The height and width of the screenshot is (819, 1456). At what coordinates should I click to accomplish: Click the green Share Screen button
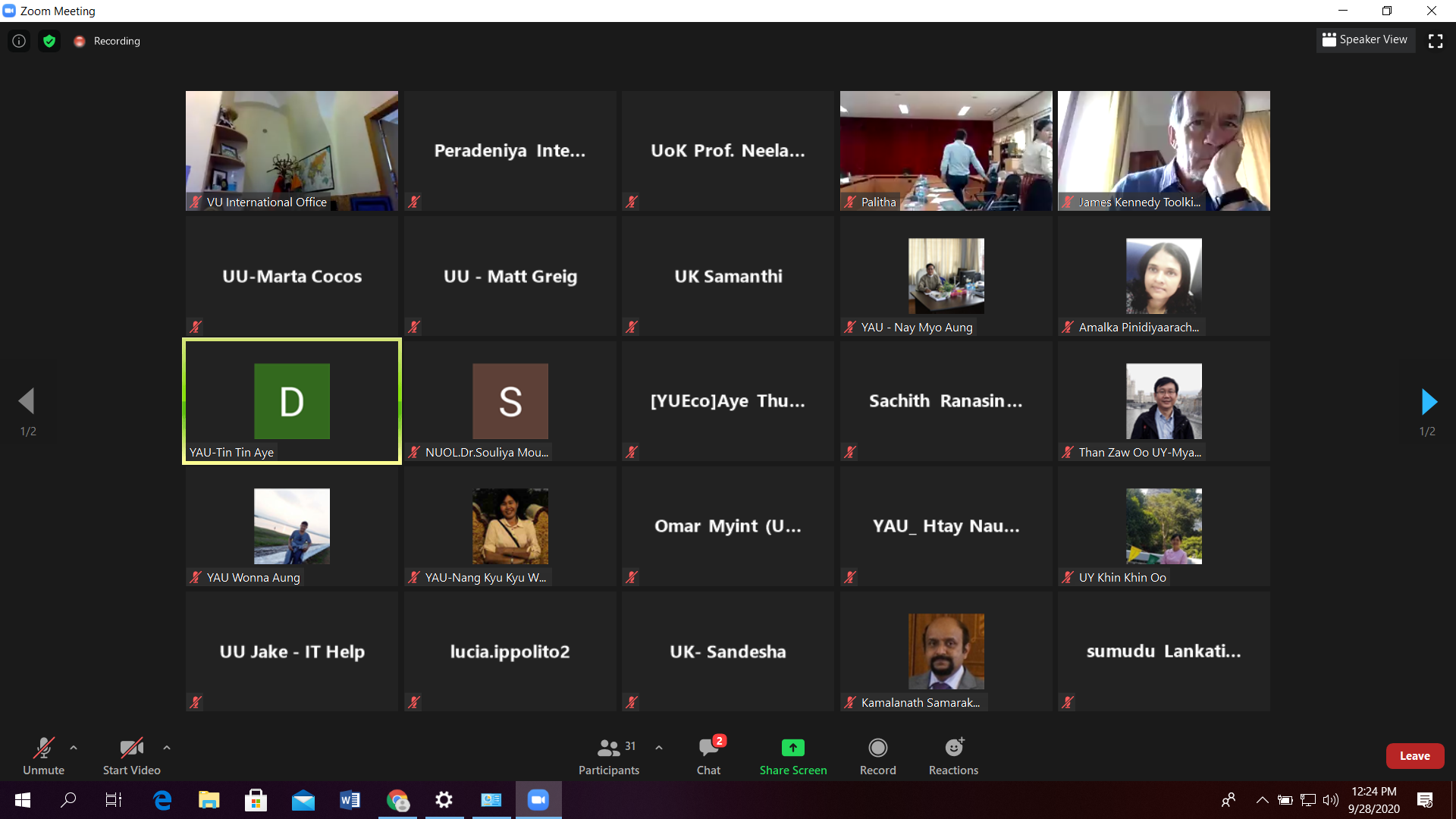[793, 756]
